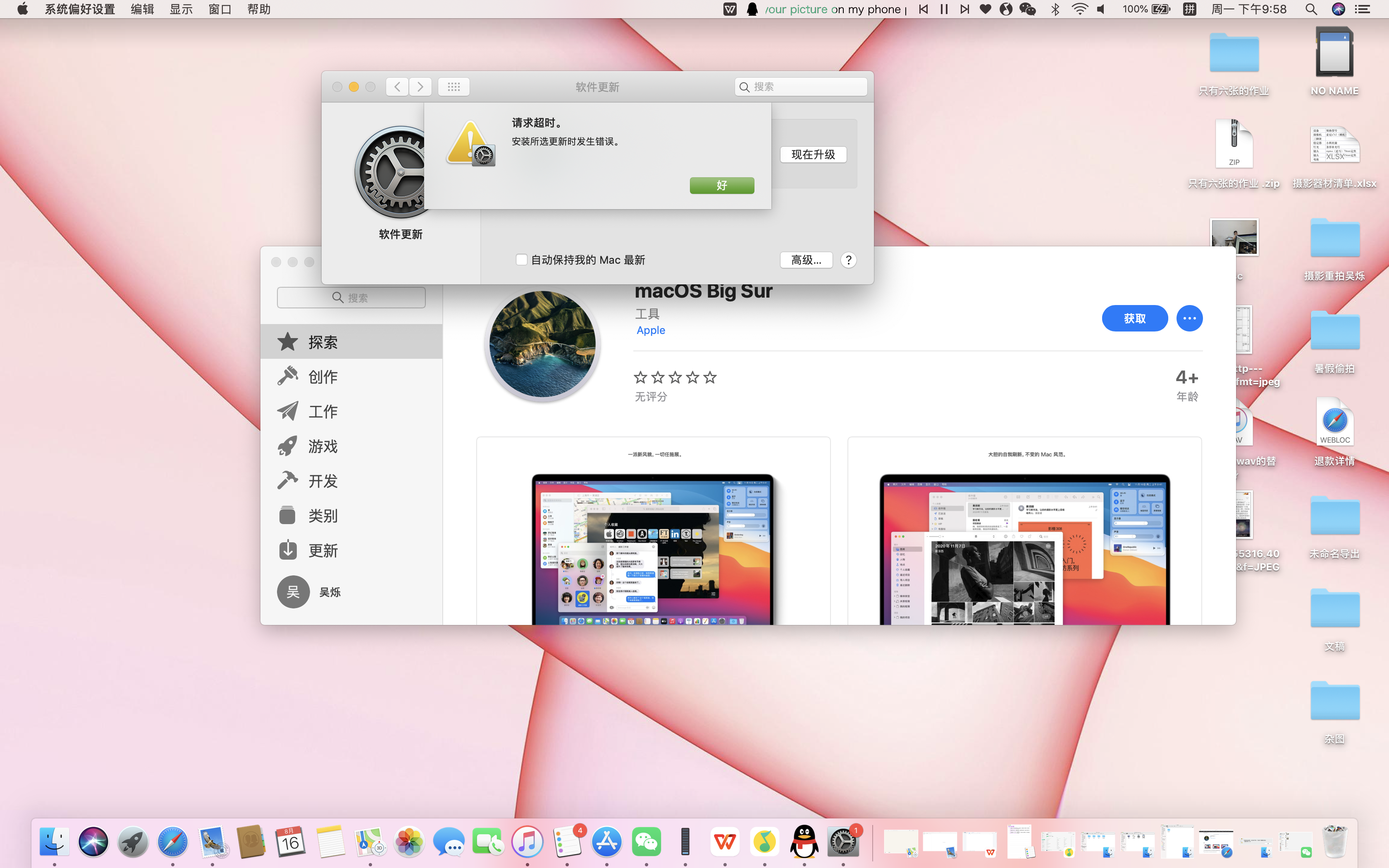Enable 自动保持我的 Mac 最新 checkbox

pyautogui.click(x=521, y=260)
